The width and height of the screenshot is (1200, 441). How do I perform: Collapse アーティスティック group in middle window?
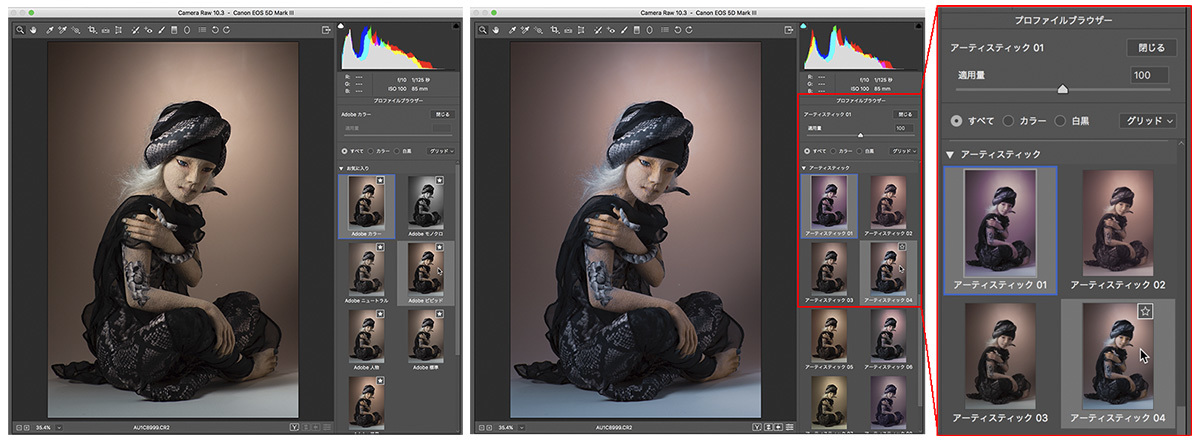[x=803, y=168]
